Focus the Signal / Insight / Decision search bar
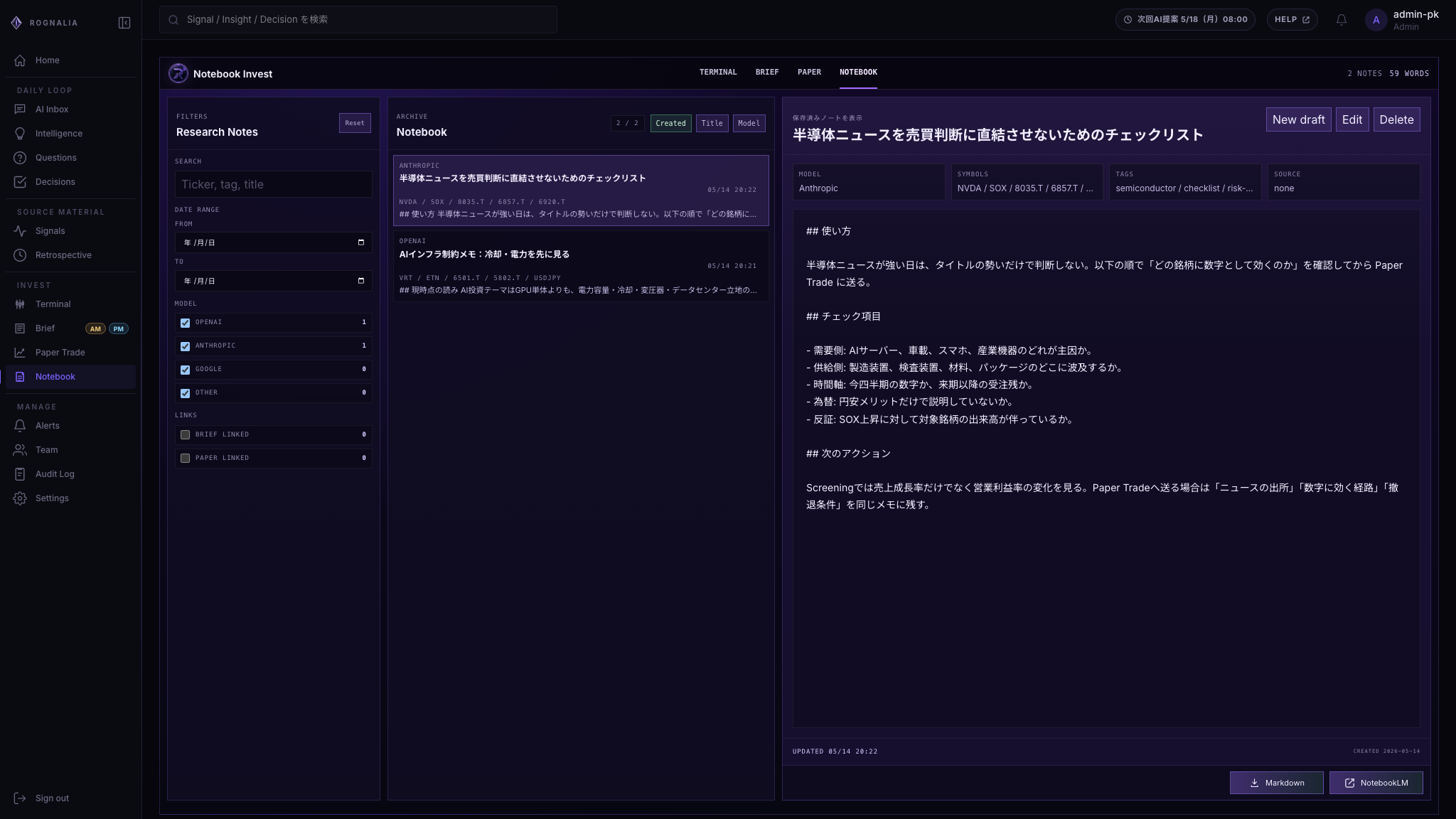Image resolution: width=1456 pixels, height=819 pixels. point(358,20)
